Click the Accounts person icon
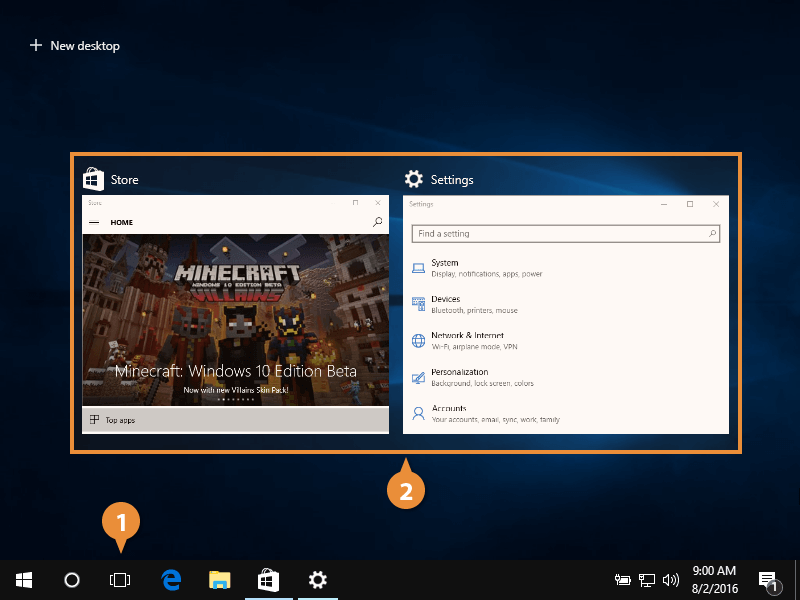Viewport: 800px width, 600px height. coord(418,413)
